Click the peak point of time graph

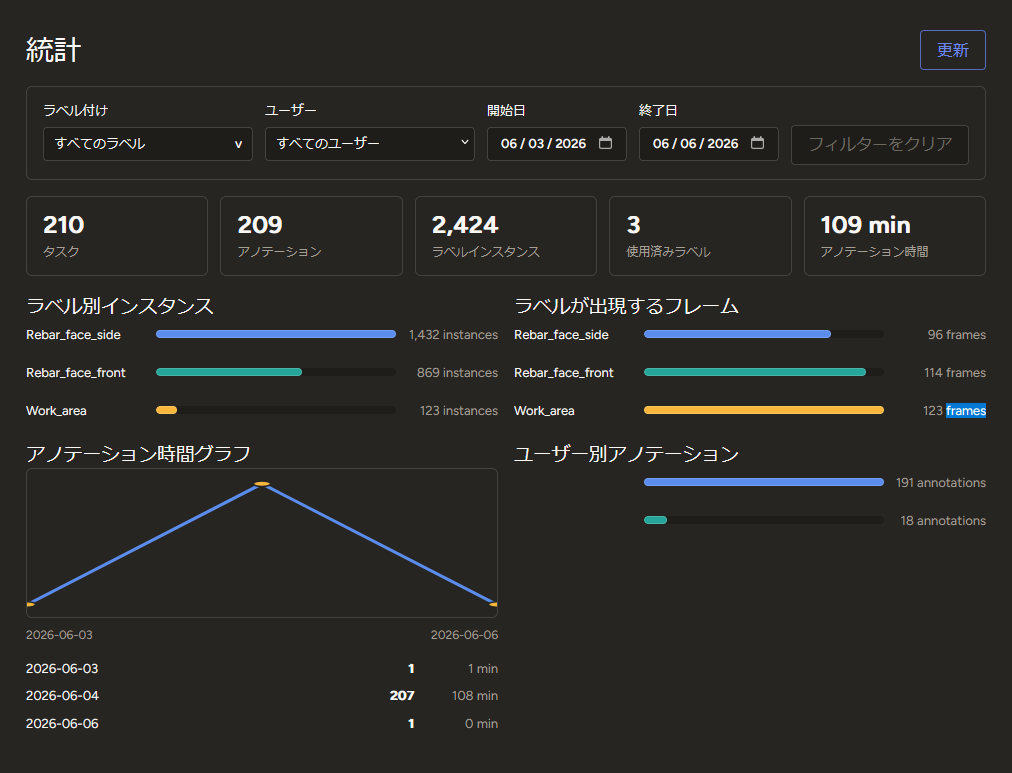[x=261, y=483]
